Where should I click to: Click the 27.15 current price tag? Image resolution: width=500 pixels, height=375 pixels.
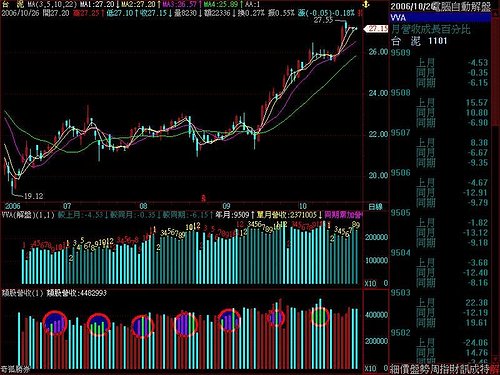coord(377,29)
